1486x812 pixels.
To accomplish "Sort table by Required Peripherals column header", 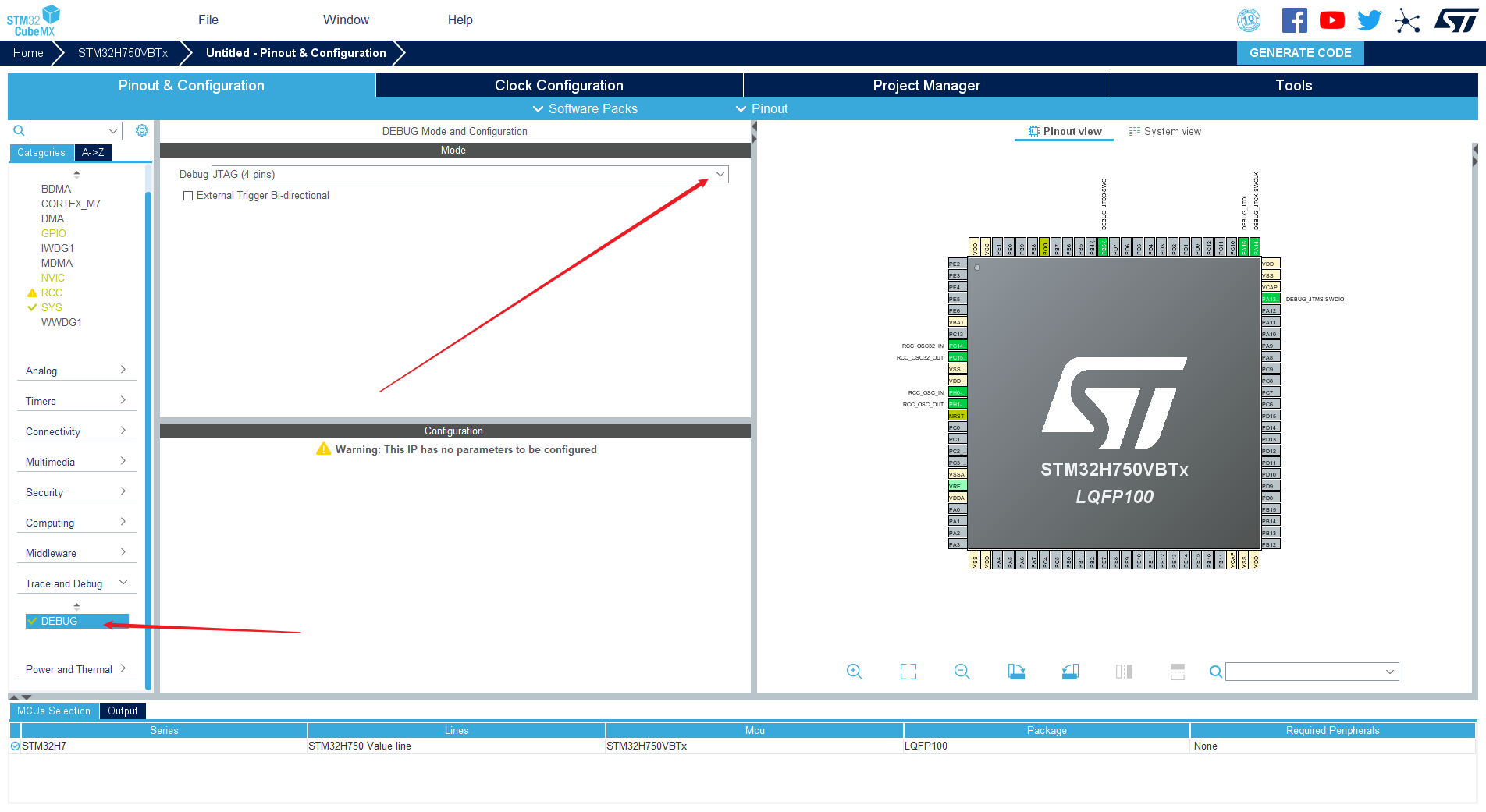I will 1332,730.
